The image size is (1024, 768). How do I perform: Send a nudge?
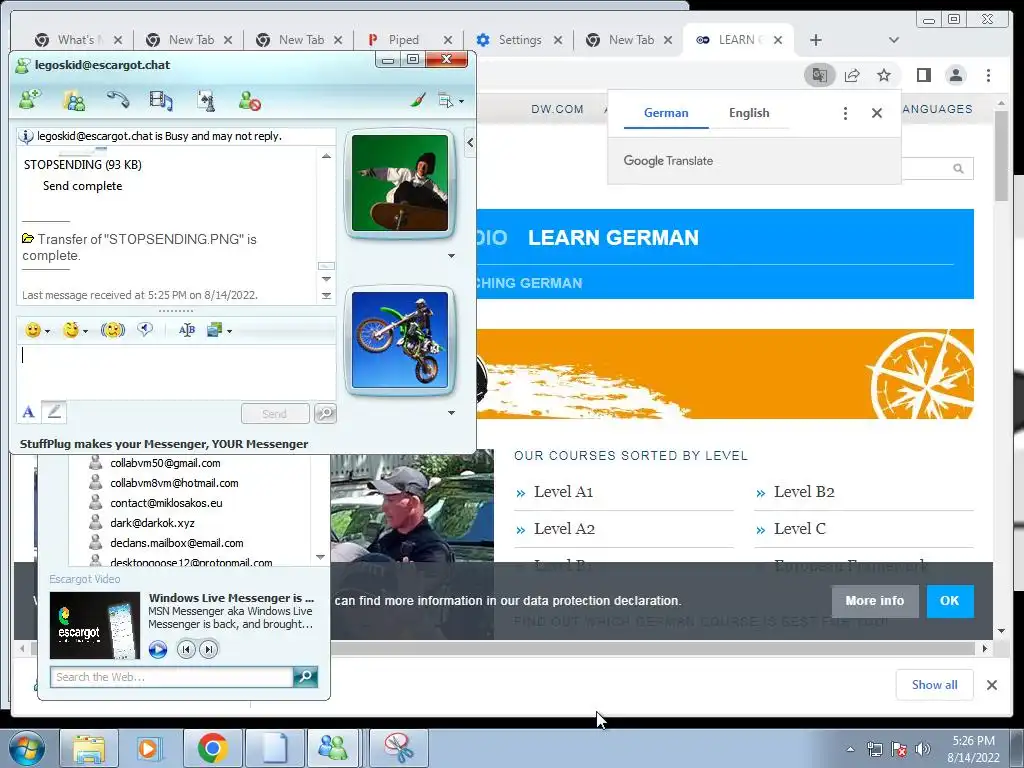pos(113,330)
